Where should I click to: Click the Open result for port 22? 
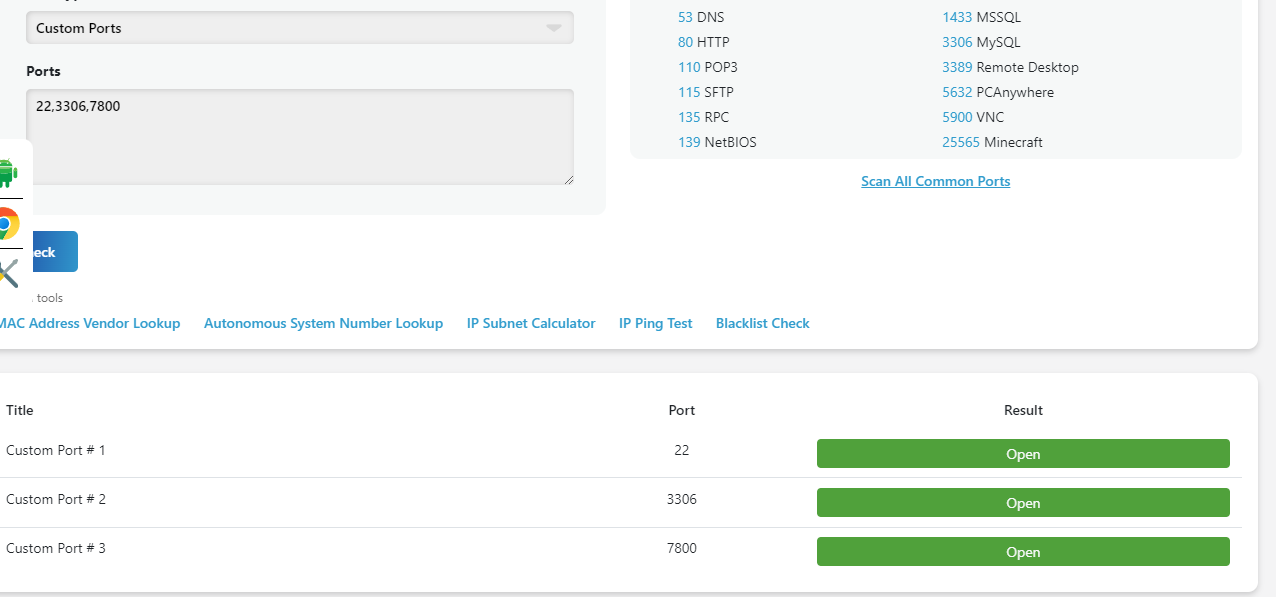[1023, 454]
